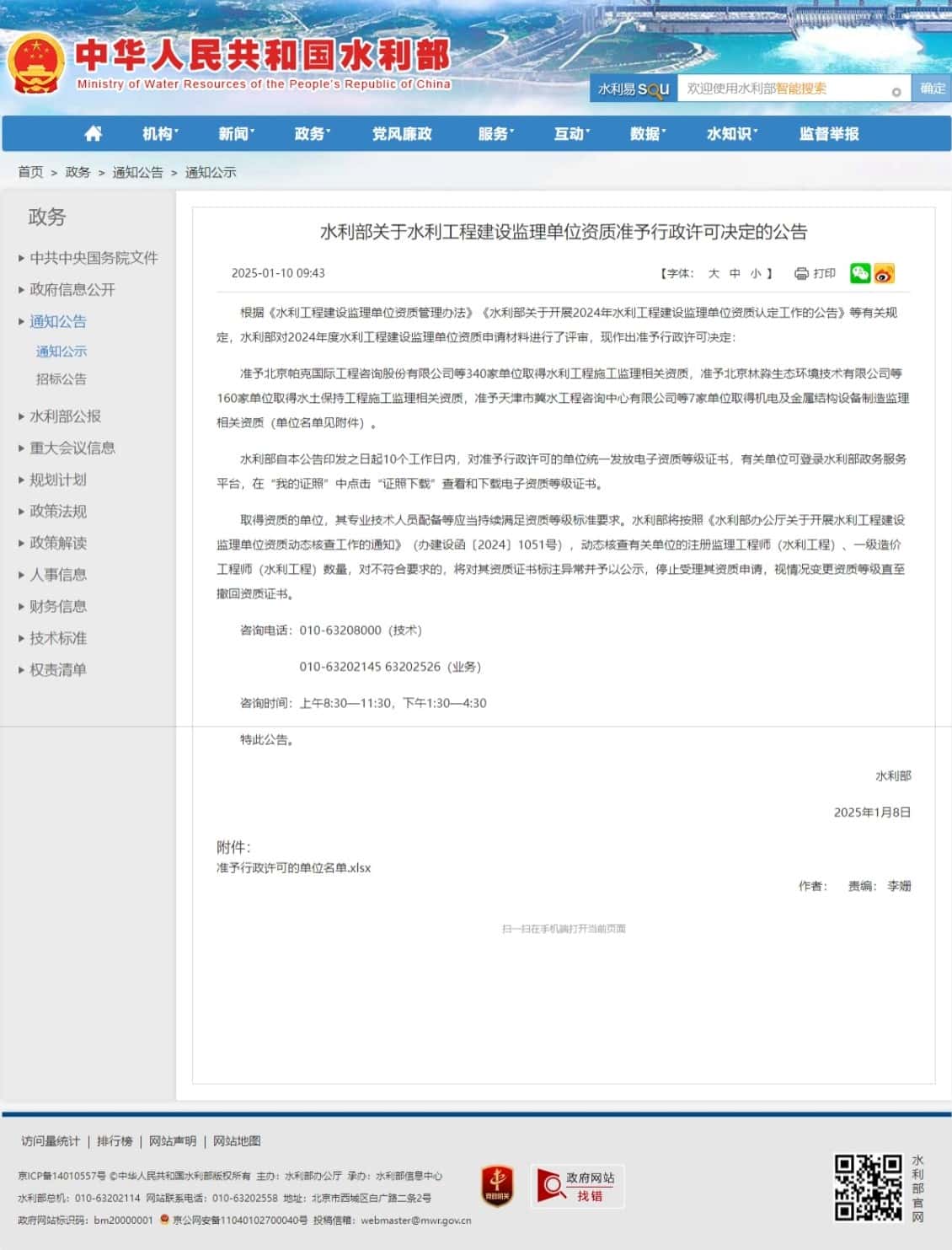Click the printer icon to print
Image resolution: width=952 pixels, height=1250 pixels.
point(801,273)
